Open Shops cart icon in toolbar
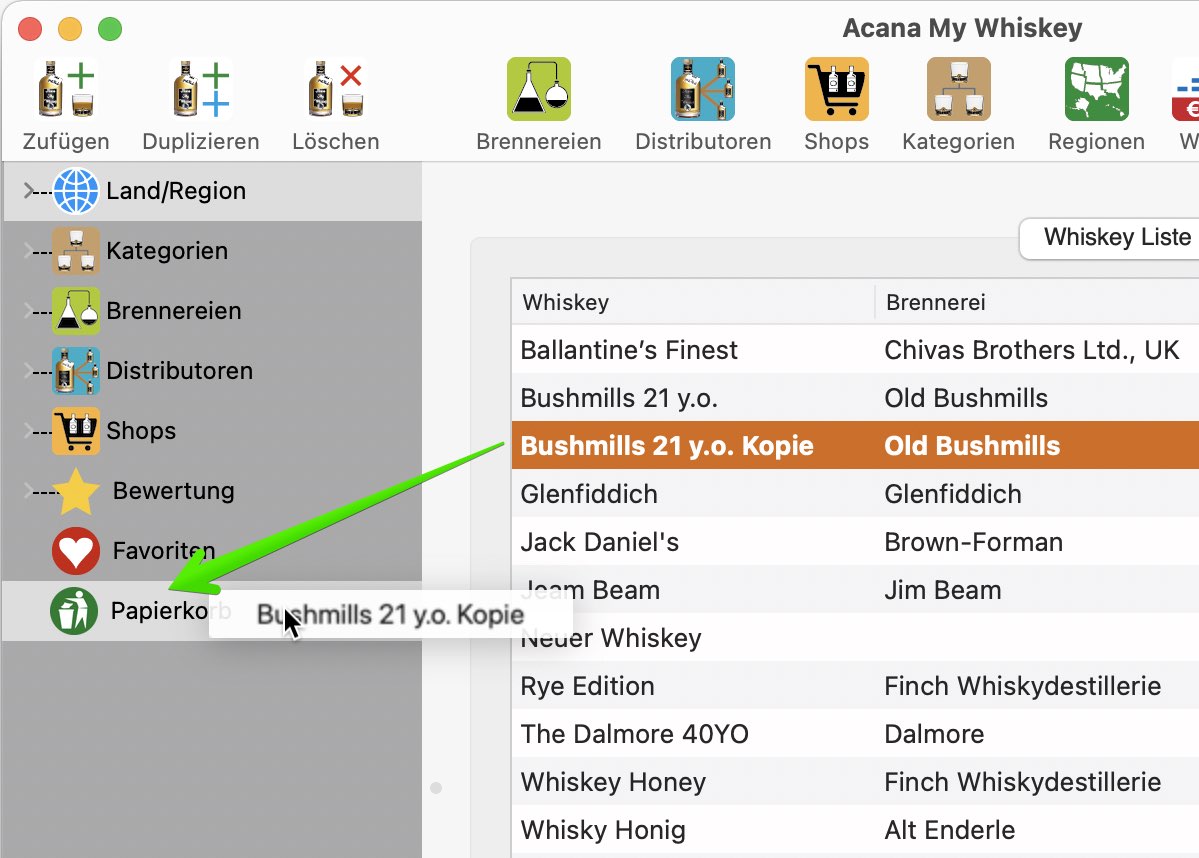The height and width of the screenshot is (858, 1199). 837,89
